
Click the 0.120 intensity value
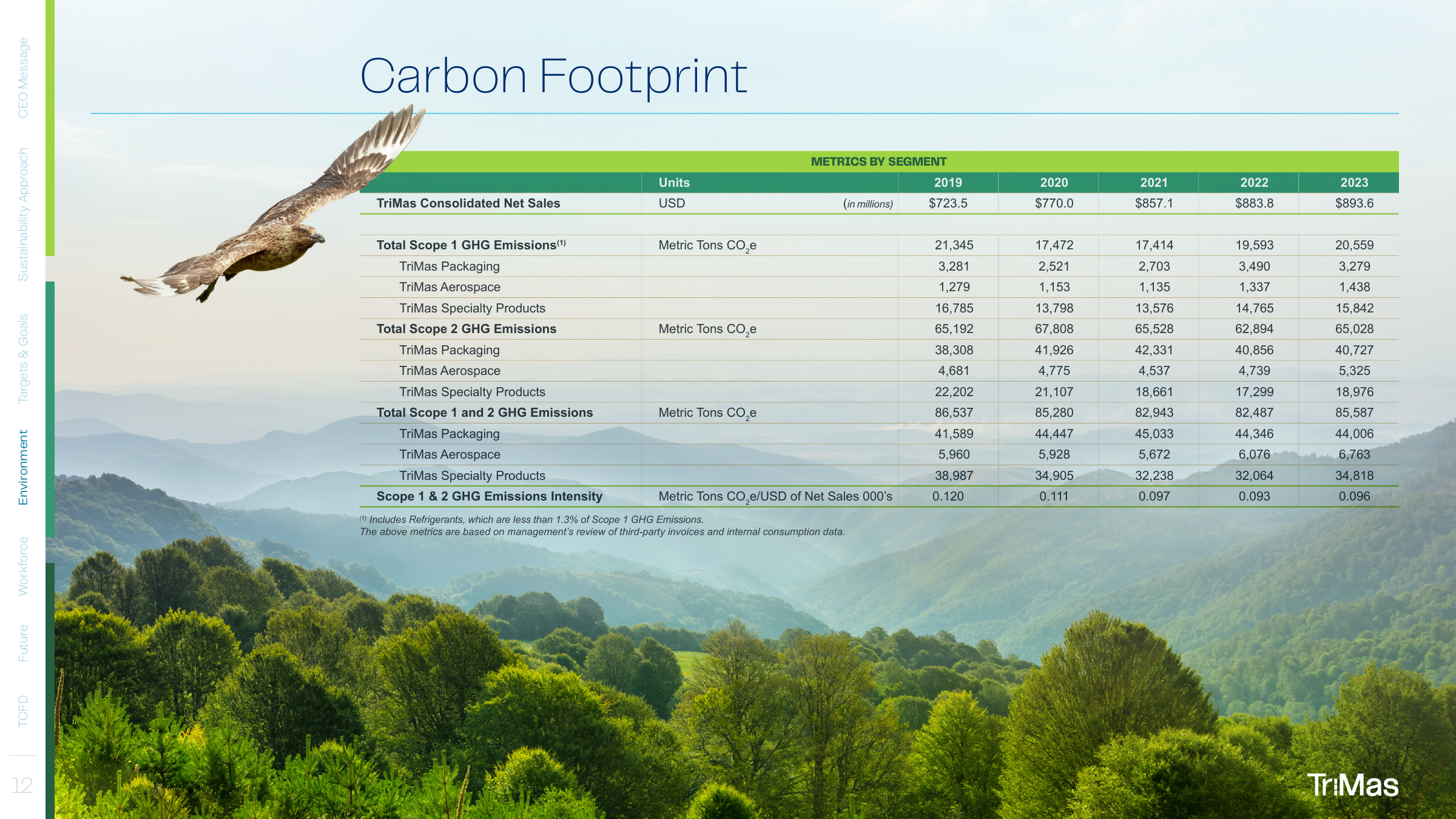[x=948, y=496]
